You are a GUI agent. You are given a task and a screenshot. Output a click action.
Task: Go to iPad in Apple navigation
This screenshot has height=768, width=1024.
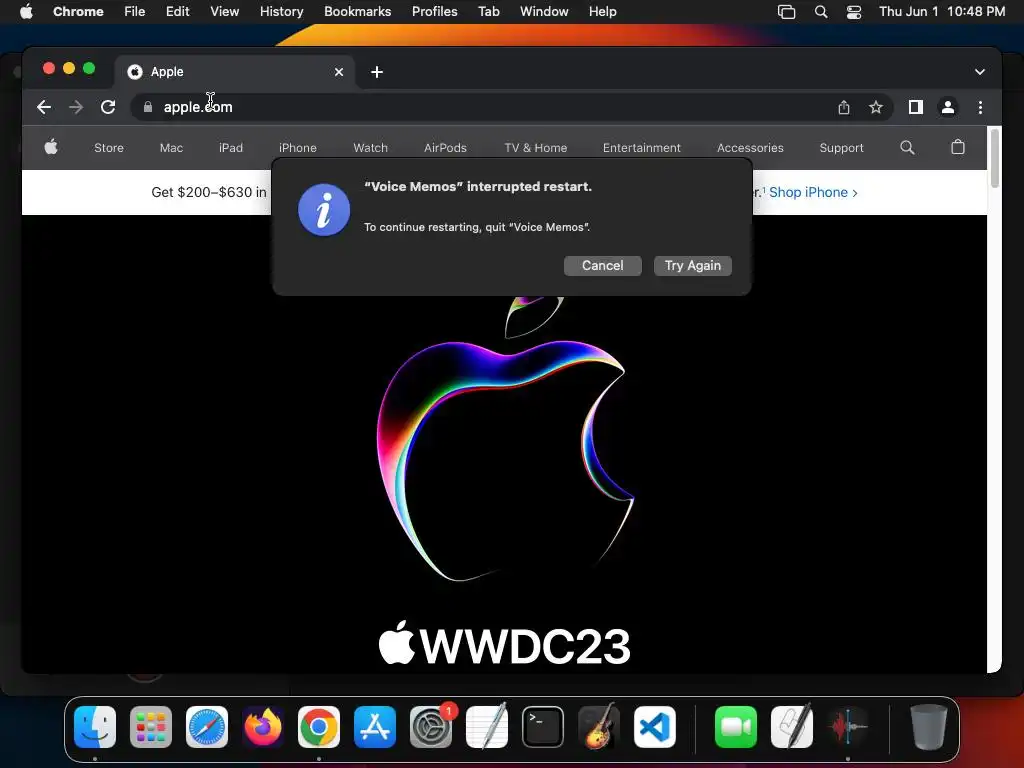[x=231, y=148]
